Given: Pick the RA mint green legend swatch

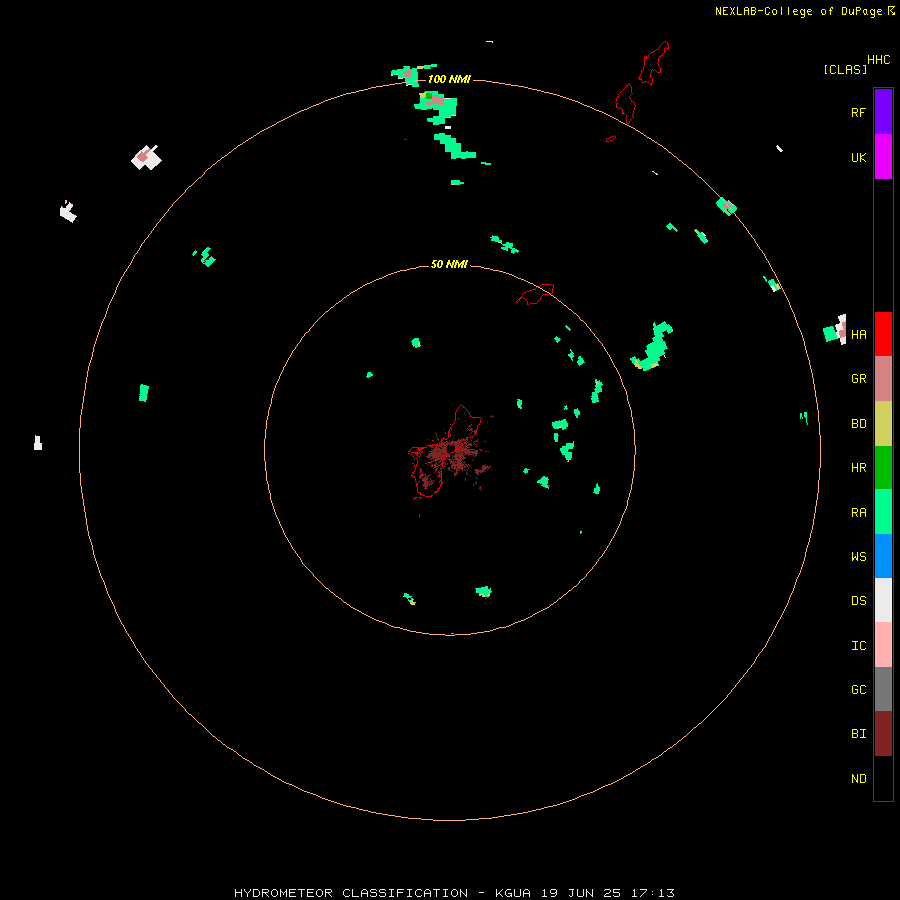Looking at the screenshot, I should click(883, 512).
